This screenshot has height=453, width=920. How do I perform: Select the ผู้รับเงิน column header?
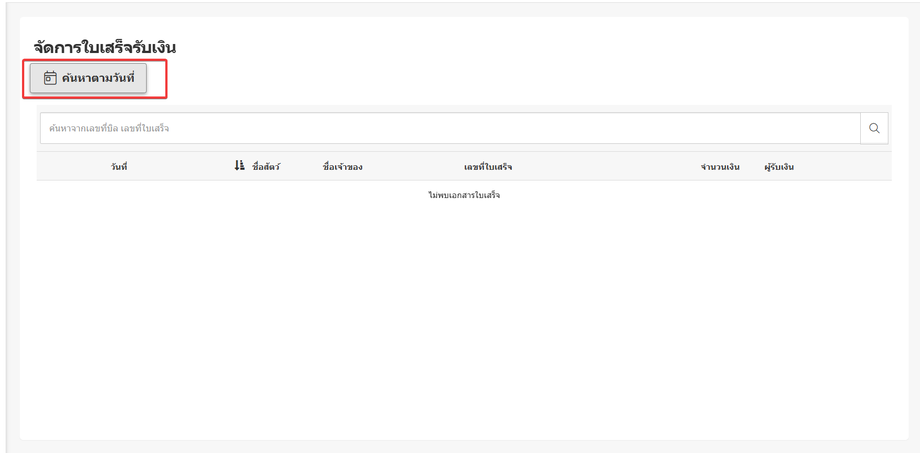[x=779, y=167]
